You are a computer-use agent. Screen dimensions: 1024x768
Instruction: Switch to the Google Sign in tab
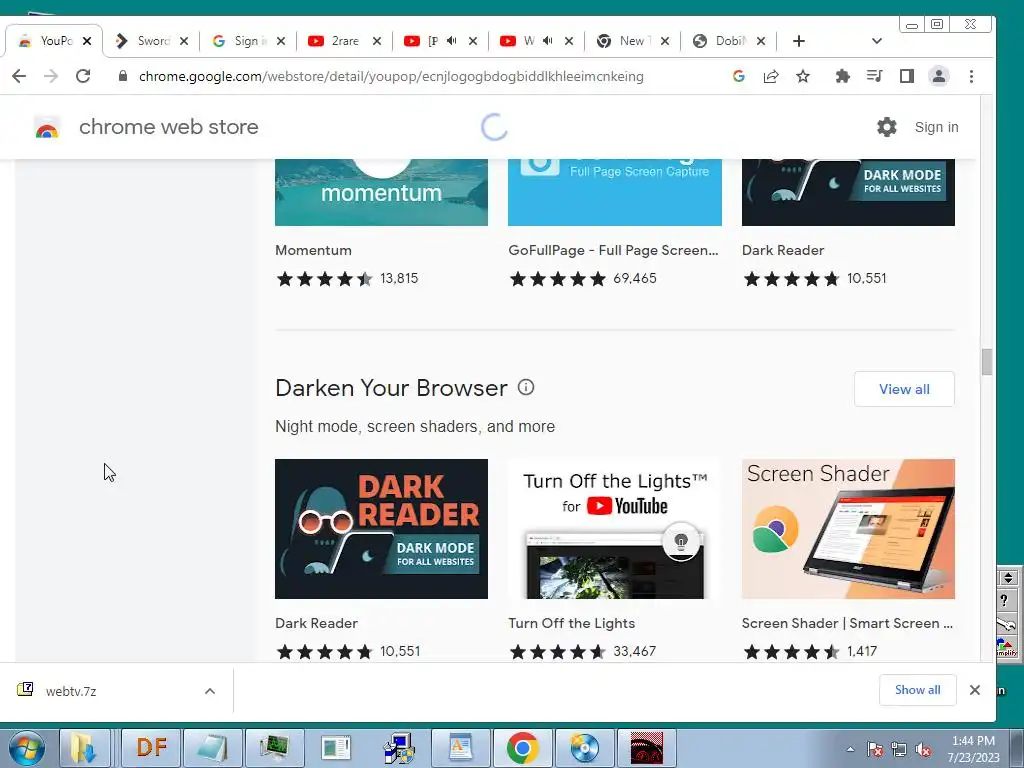coord(248,41)
